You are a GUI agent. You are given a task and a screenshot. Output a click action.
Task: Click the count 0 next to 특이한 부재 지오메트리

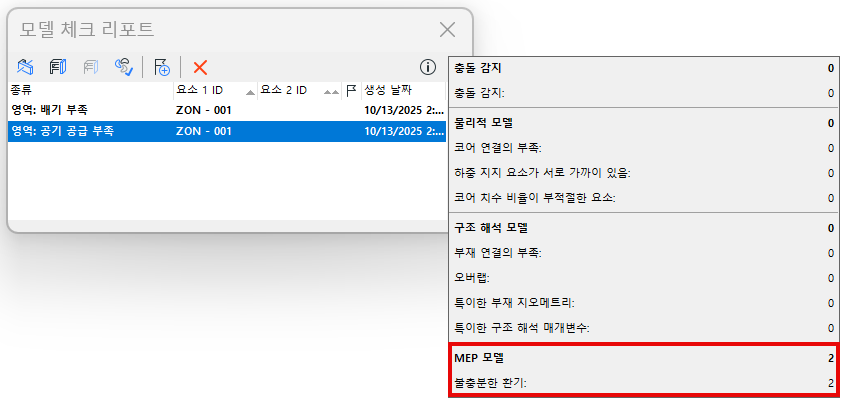[831, 303]
